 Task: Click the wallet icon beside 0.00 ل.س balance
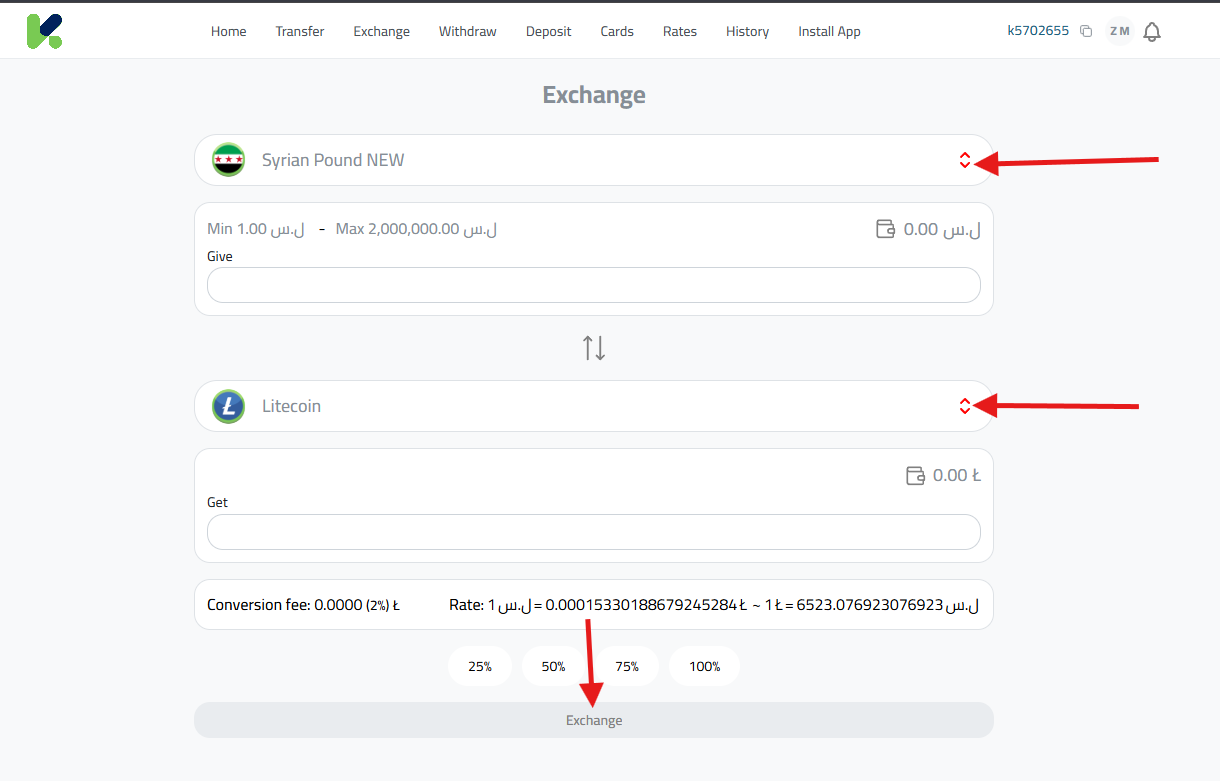tap(885, 228)
